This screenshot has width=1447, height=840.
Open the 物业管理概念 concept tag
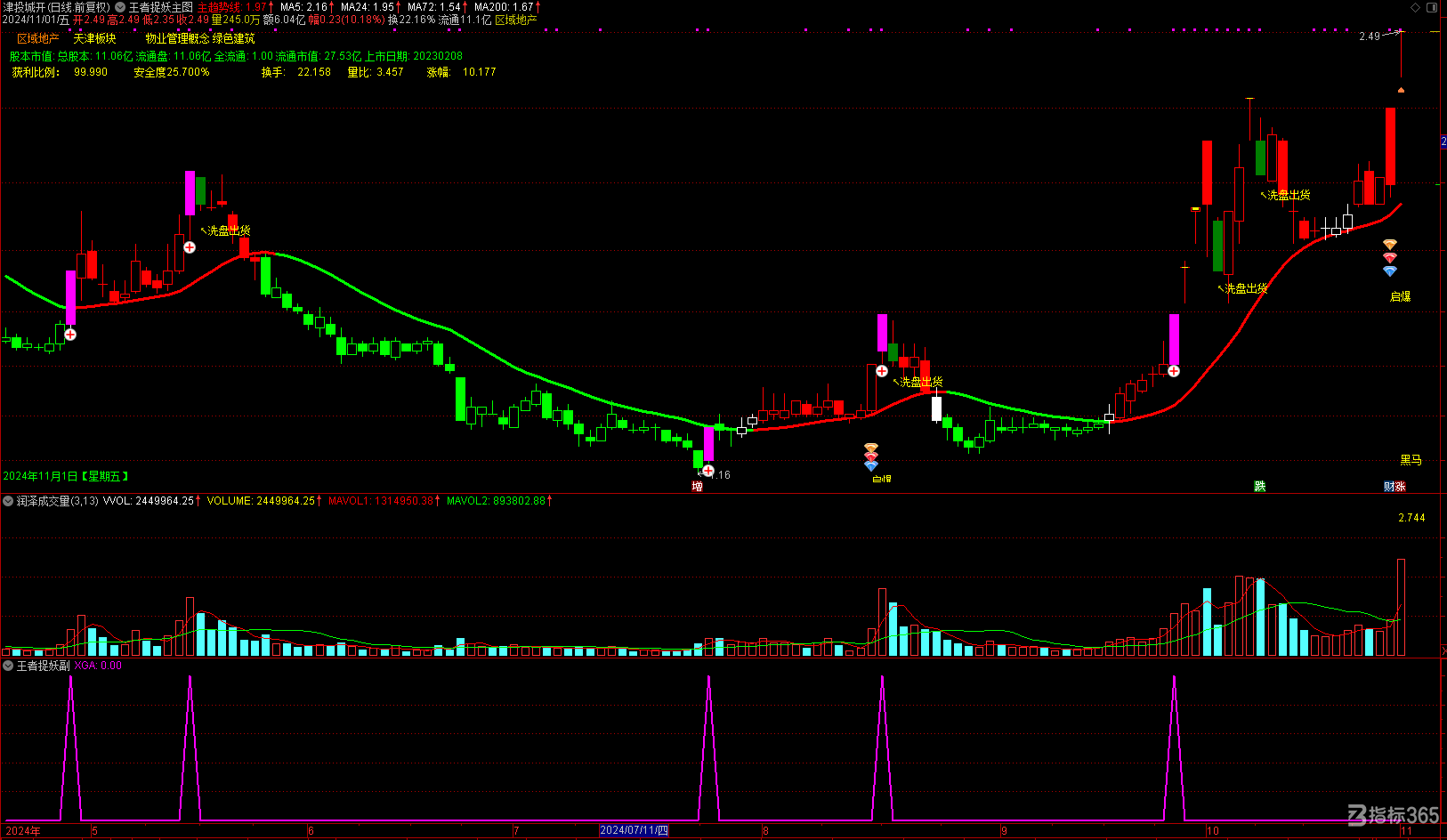point(177,38)
